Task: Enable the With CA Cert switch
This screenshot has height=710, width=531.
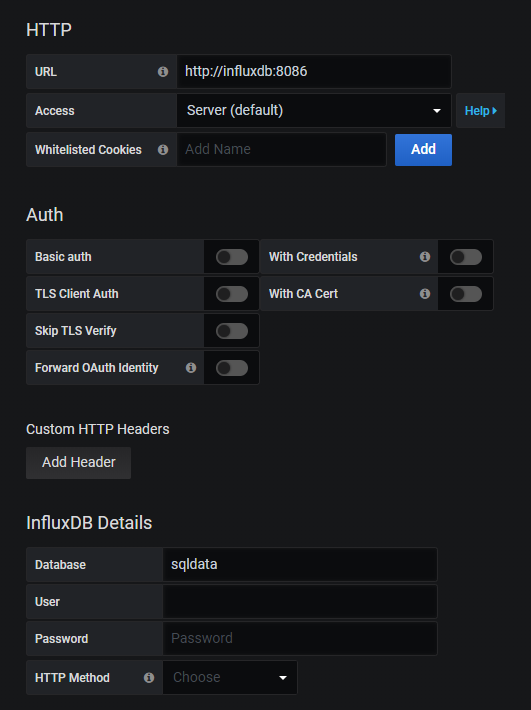Action: (466, 294)
